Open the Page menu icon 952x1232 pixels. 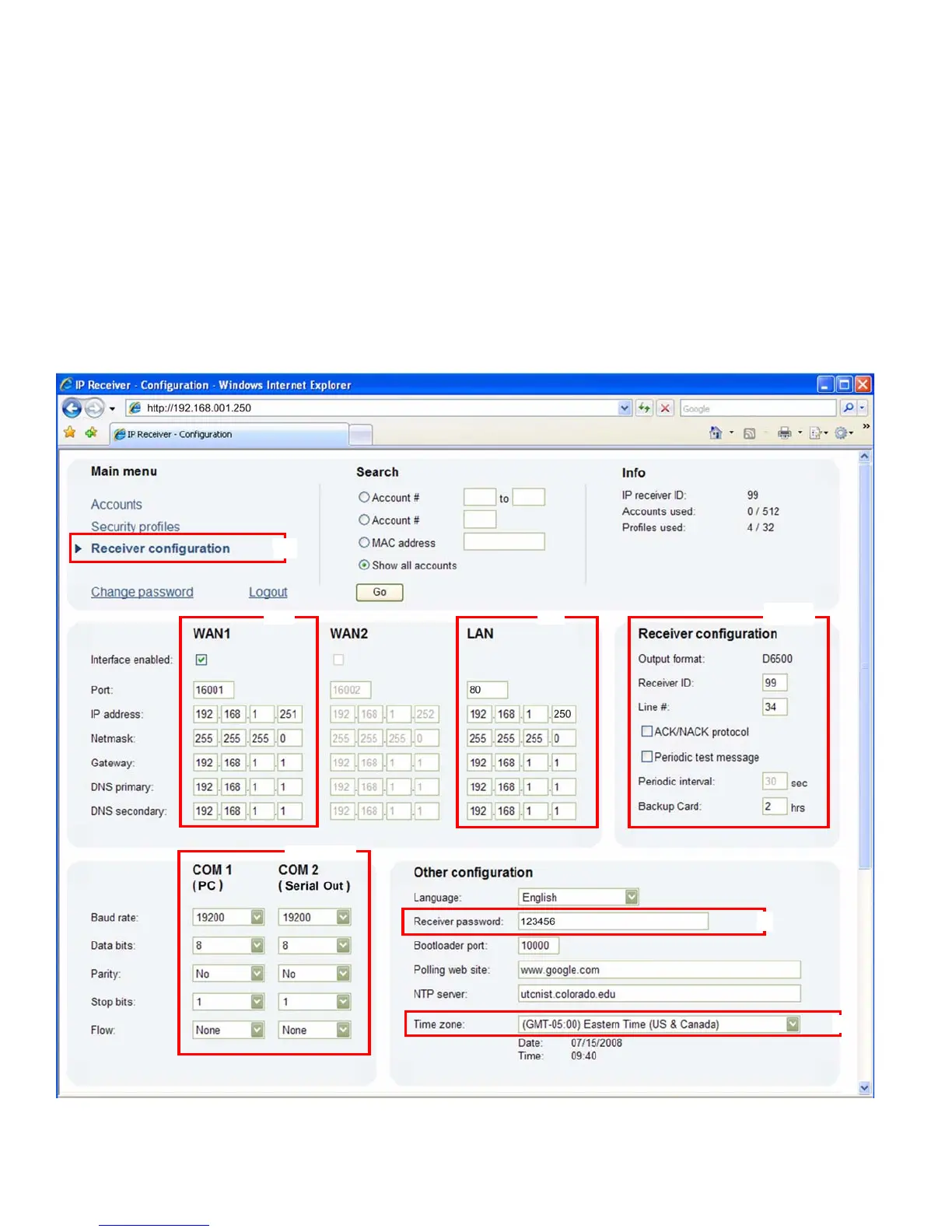(x=816, y=433)
